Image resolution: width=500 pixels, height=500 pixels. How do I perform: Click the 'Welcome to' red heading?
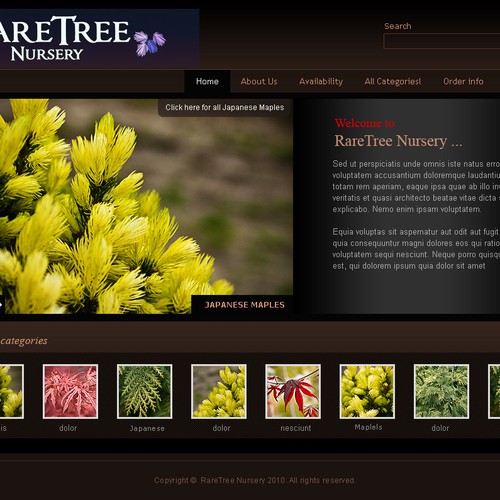pos(365,123)
